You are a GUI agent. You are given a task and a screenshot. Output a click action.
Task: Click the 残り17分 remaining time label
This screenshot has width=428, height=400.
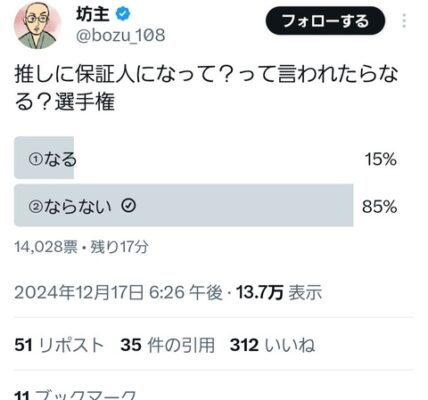(x=119, y=247)
